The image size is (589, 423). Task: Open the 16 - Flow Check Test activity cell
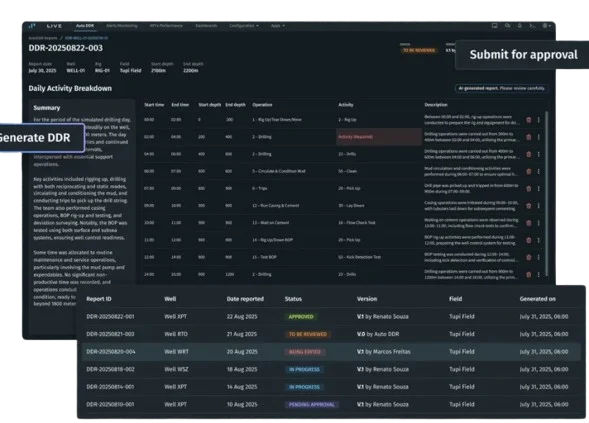tap(357, 223)
